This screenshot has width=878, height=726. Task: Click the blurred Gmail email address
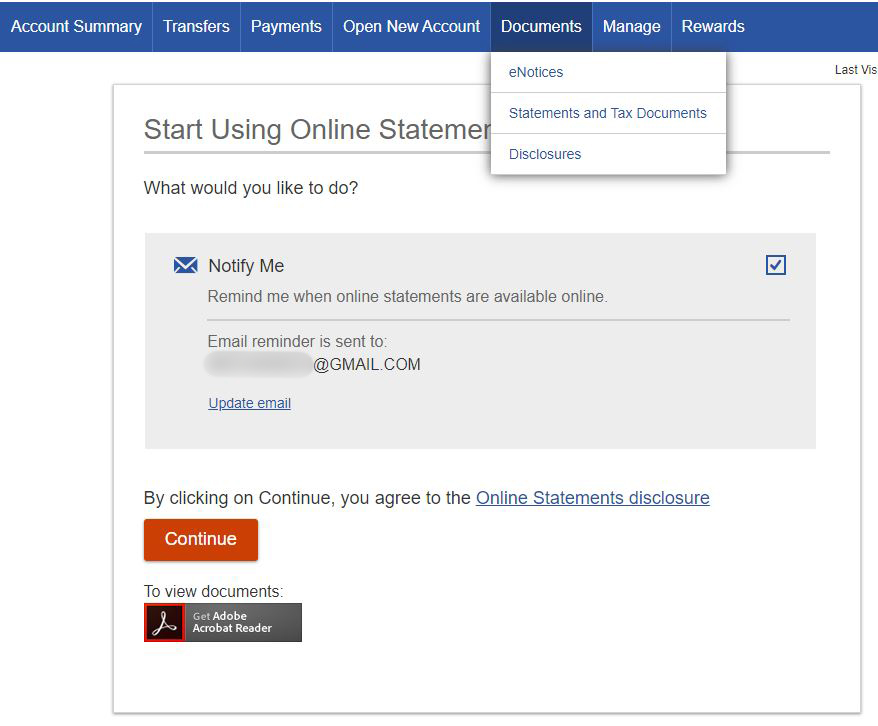[314, 364]
